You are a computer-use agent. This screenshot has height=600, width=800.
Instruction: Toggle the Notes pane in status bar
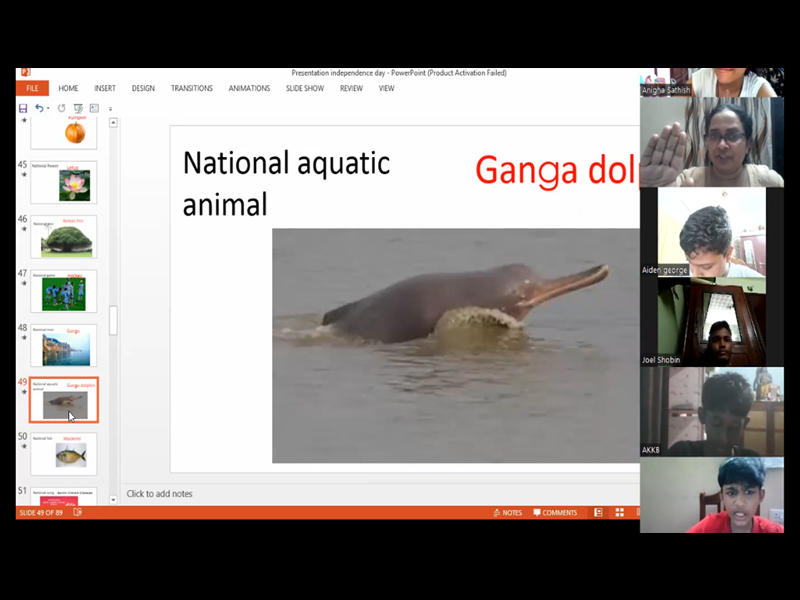tap(507, 513)
